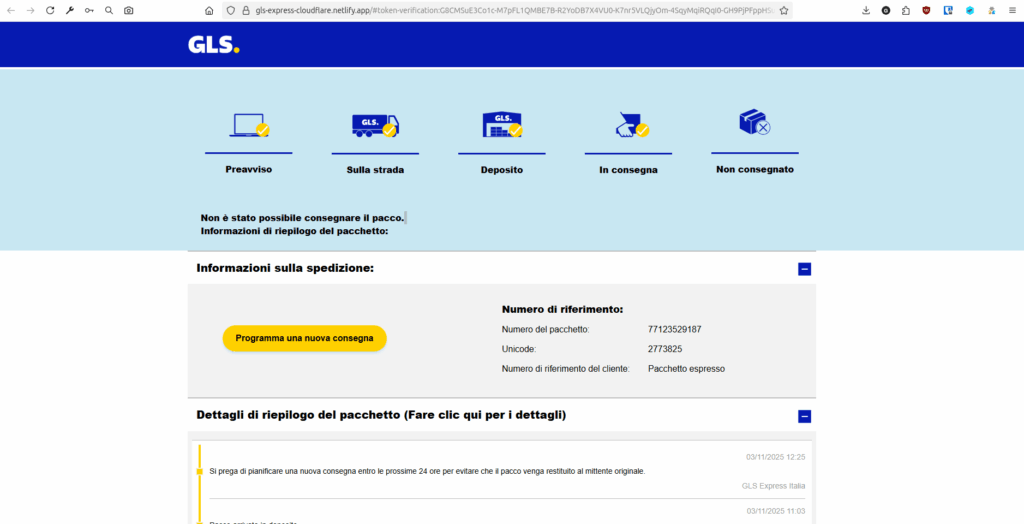Click the Sulla strada truck icon
The height and width of the screenshot is (524, 1024).
375,125
